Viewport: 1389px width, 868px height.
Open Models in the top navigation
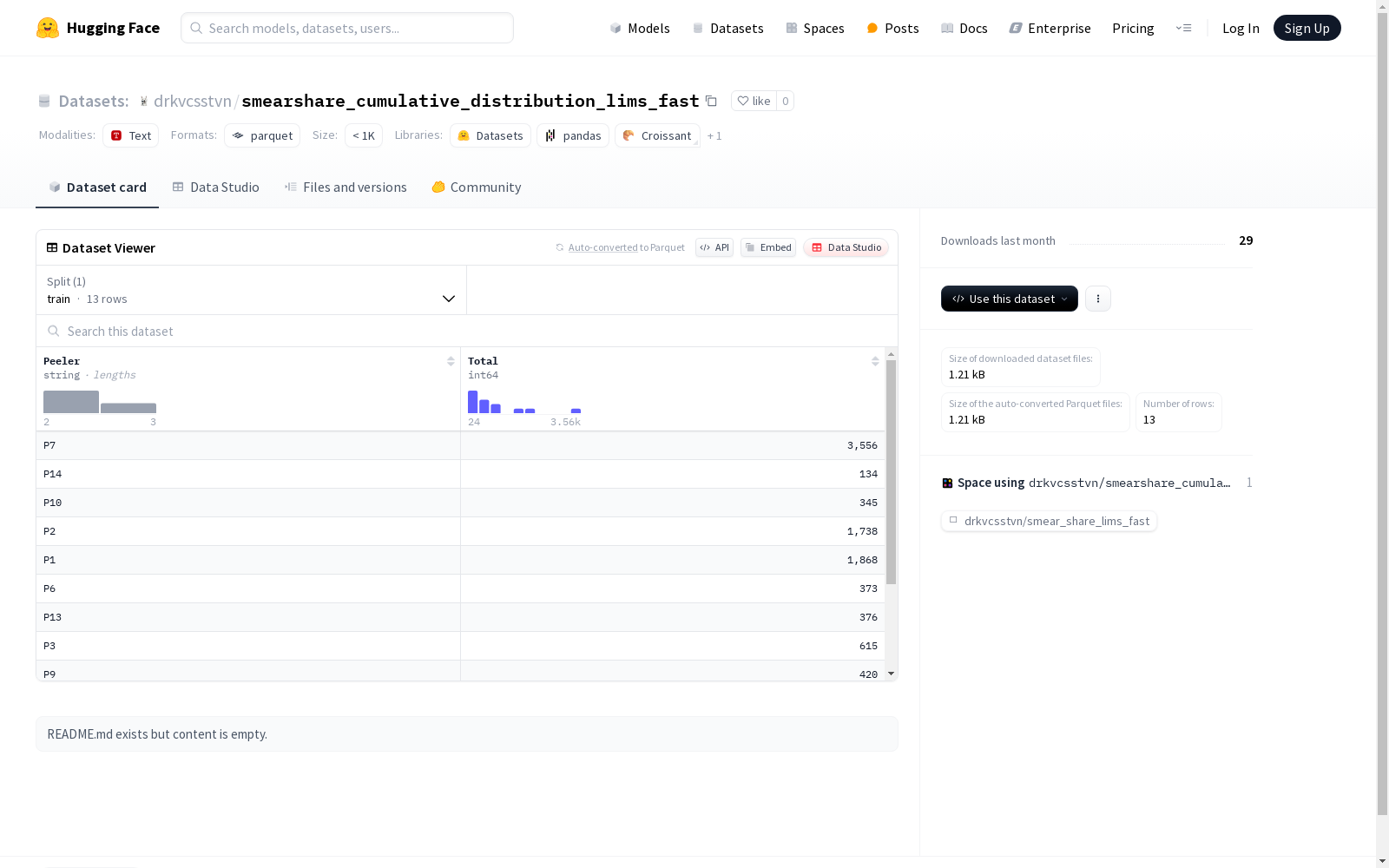pyautogui.click(x=640, y=28)
